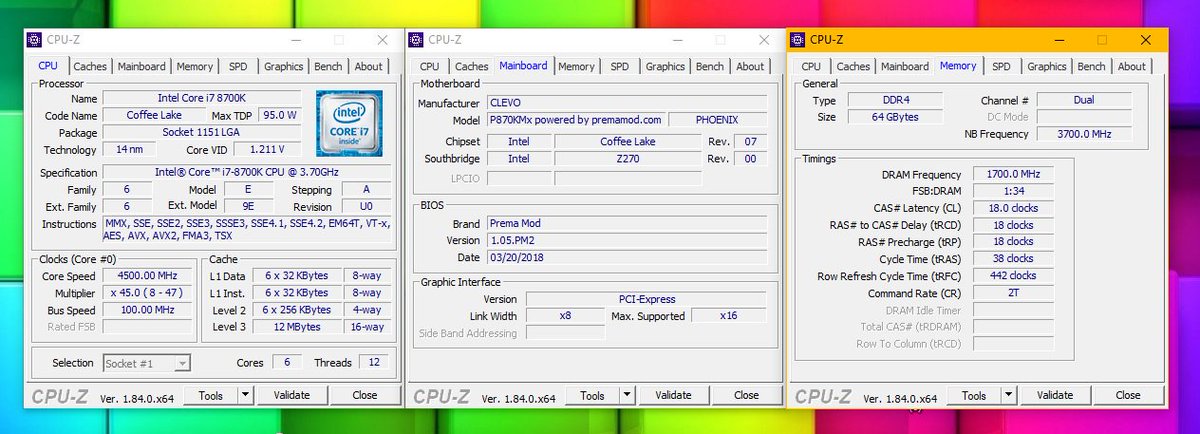
Task: Click the Row Refresh Cycle Time value 442 clocks
Action: pos(1015,276)
